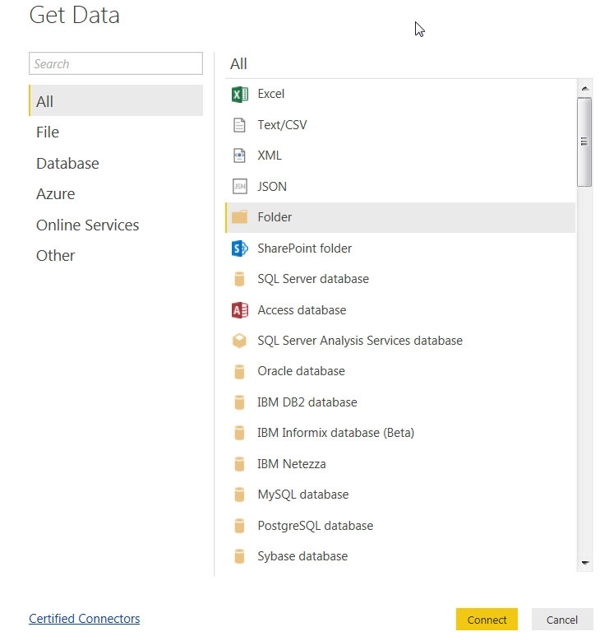Viewport: 600px width, 640px height.
Task: Select the Access database icon
Action: point(240,310)
